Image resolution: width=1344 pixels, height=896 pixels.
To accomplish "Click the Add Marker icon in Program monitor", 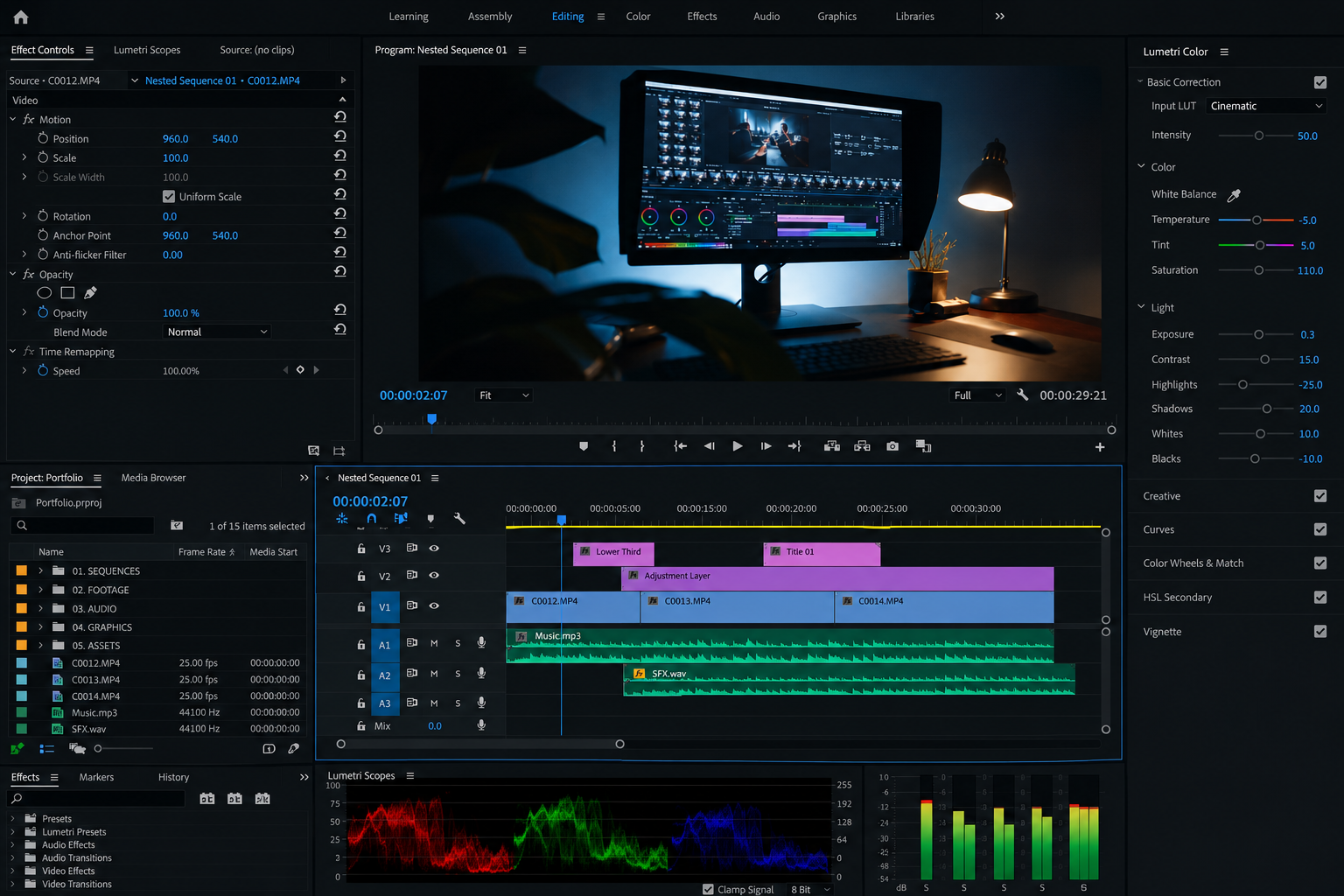I will [584, 446].
